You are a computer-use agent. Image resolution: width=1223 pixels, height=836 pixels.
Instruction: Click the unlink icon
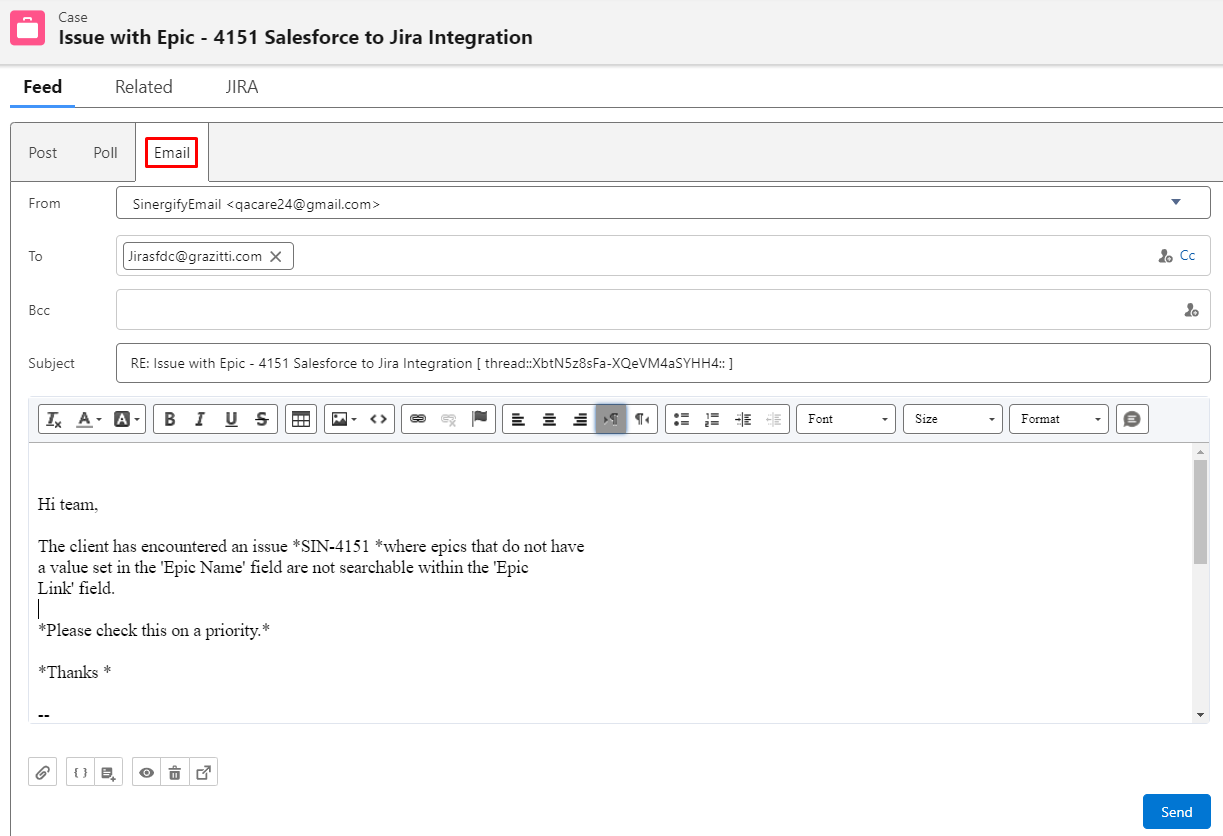(449, 419)
